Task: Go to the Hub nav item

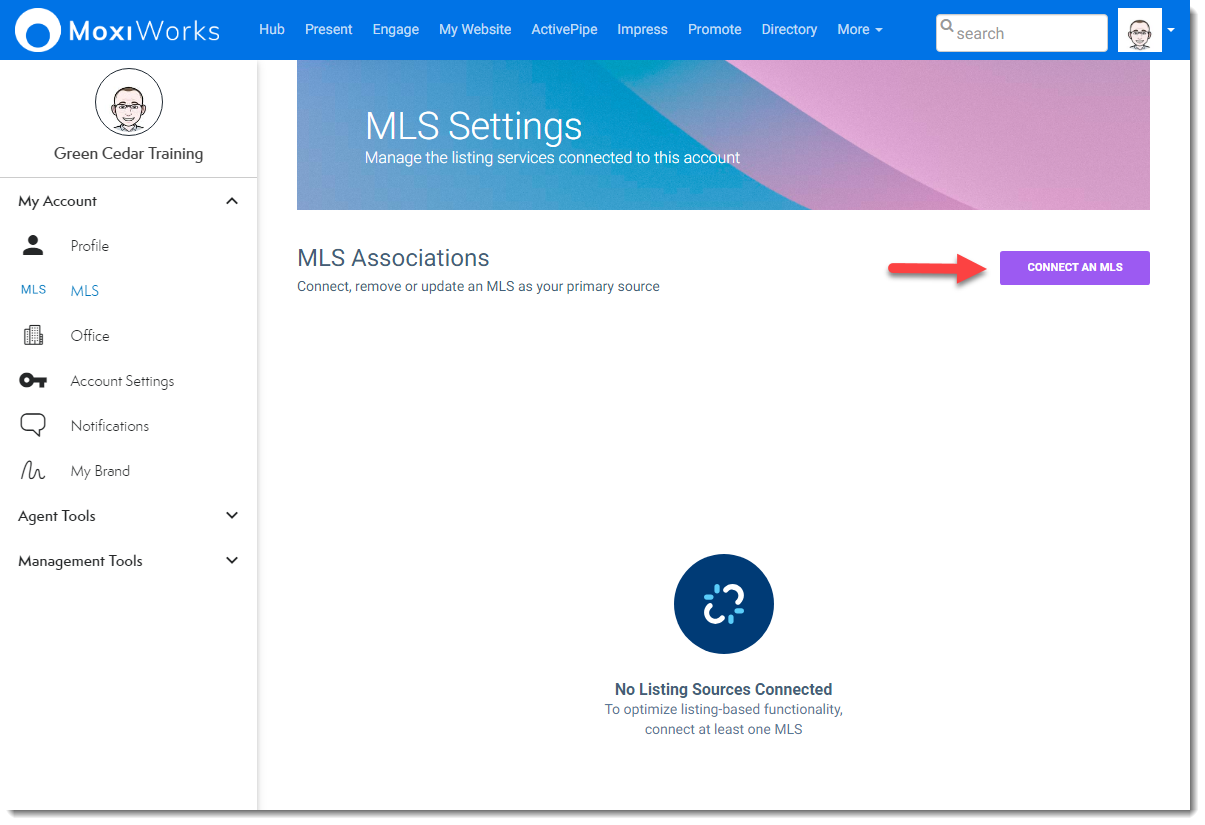Action: (x=271, y=30)
